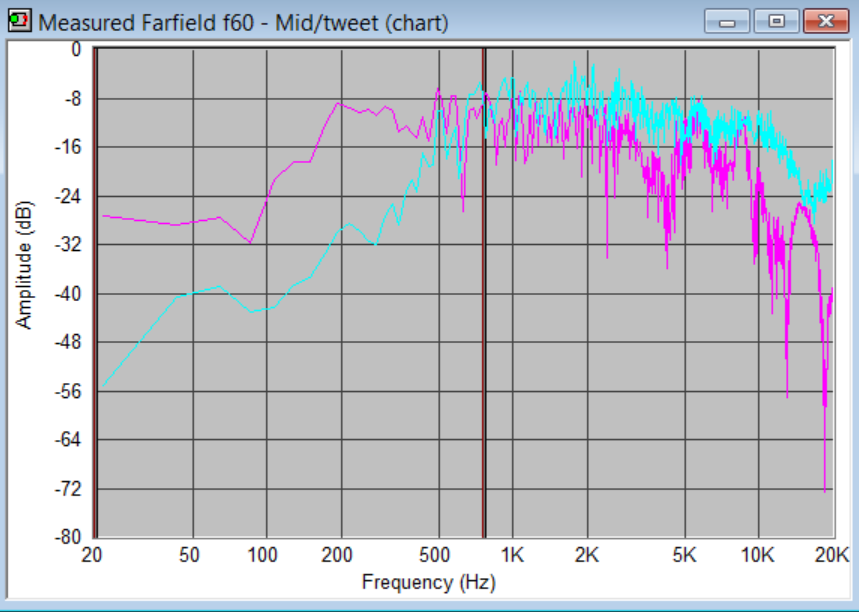Viewport: 859px width, 612px height.
Task: Close the Measured Farfield chart window
Action: pyautogui.click(x=826, y=21)
